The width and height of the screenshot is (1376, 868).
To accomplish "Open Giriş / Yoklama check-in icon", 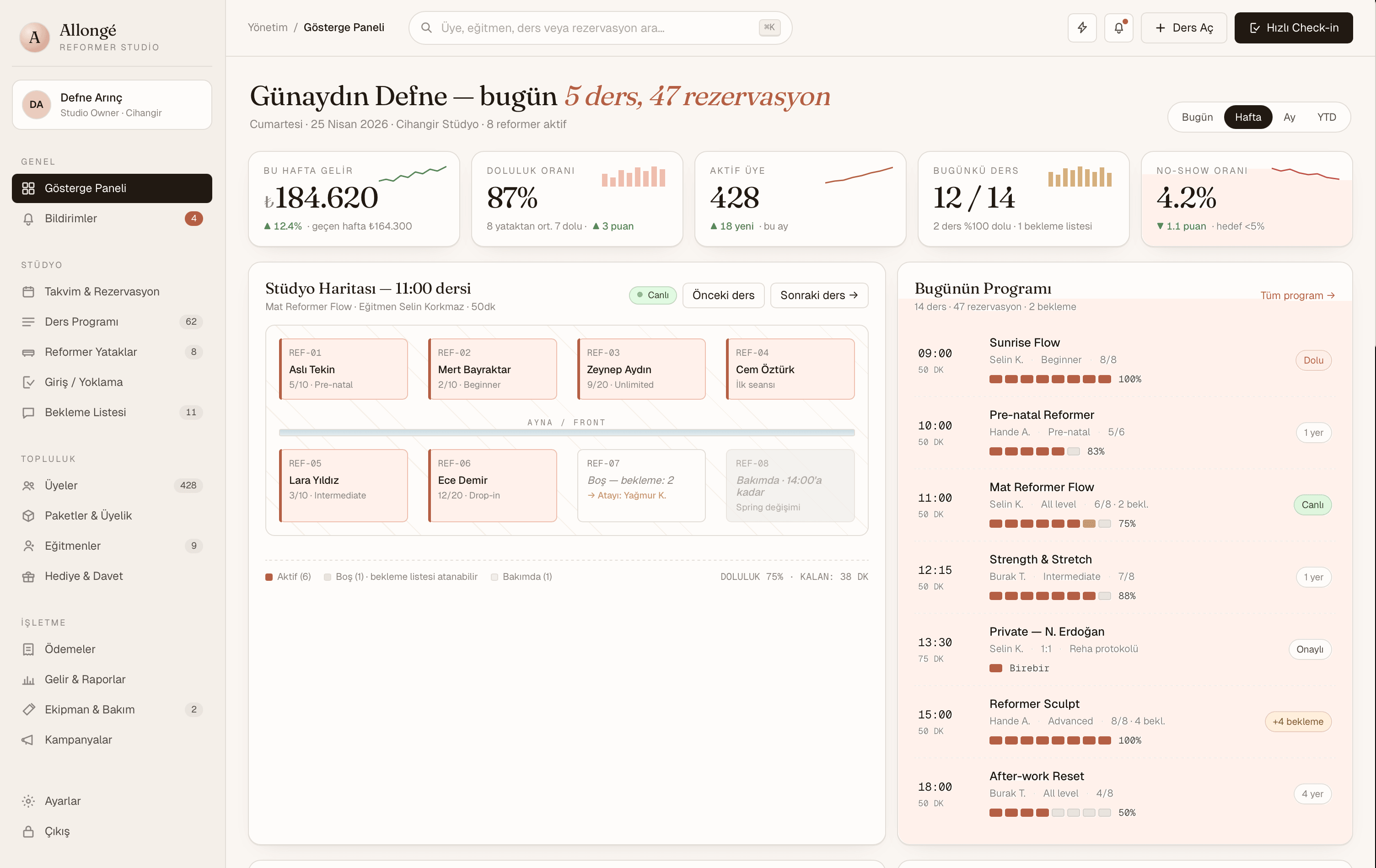I will pyautogui.click(x=28, y=382).
